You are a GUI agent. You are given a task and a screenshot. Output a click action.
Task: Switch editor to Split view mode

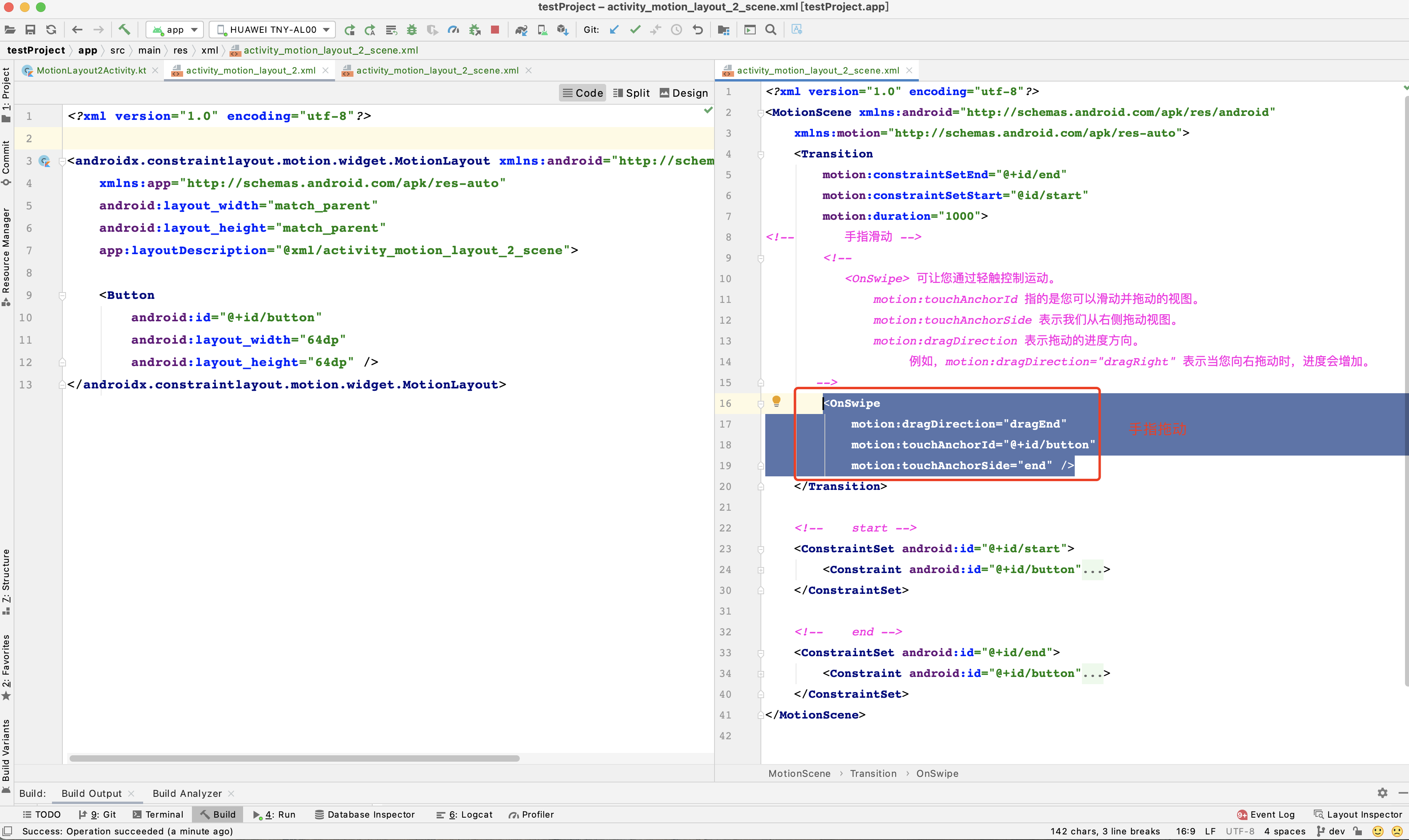pos(631,93)
